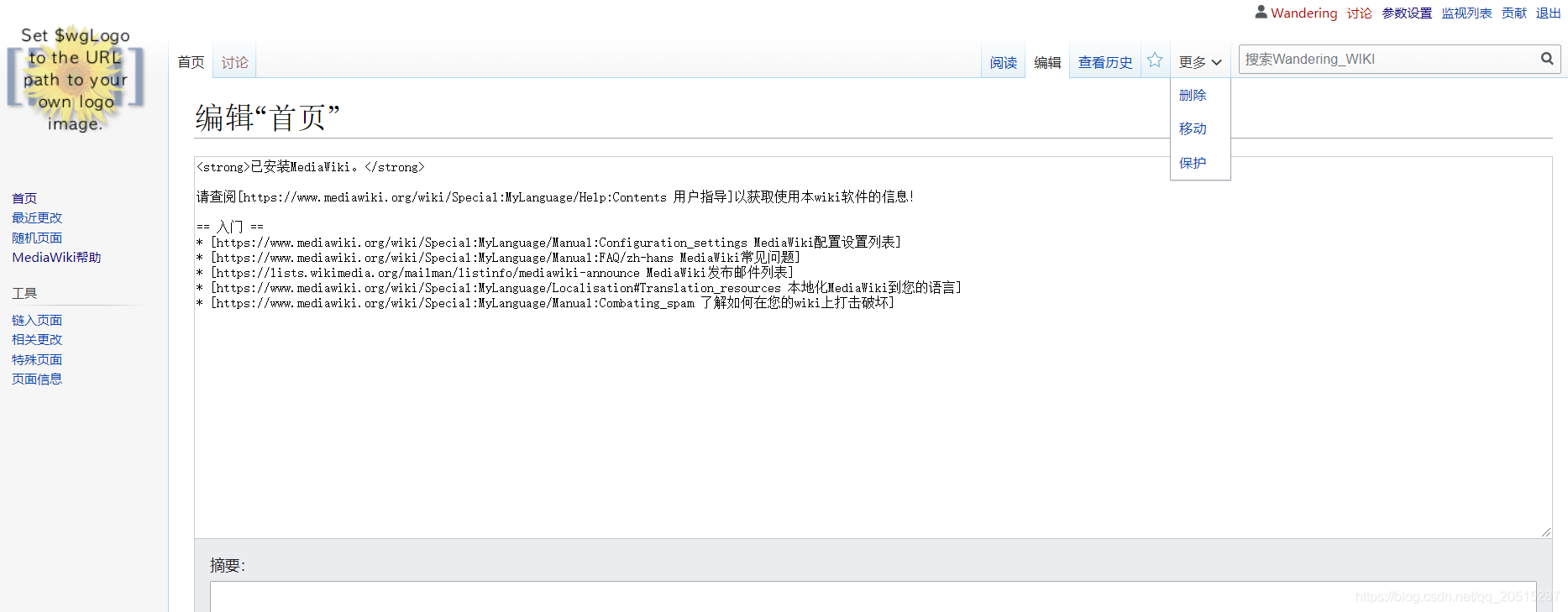Click the 工具 sidebar heading
The image size is (1568, 612).
tap(24, 293)
